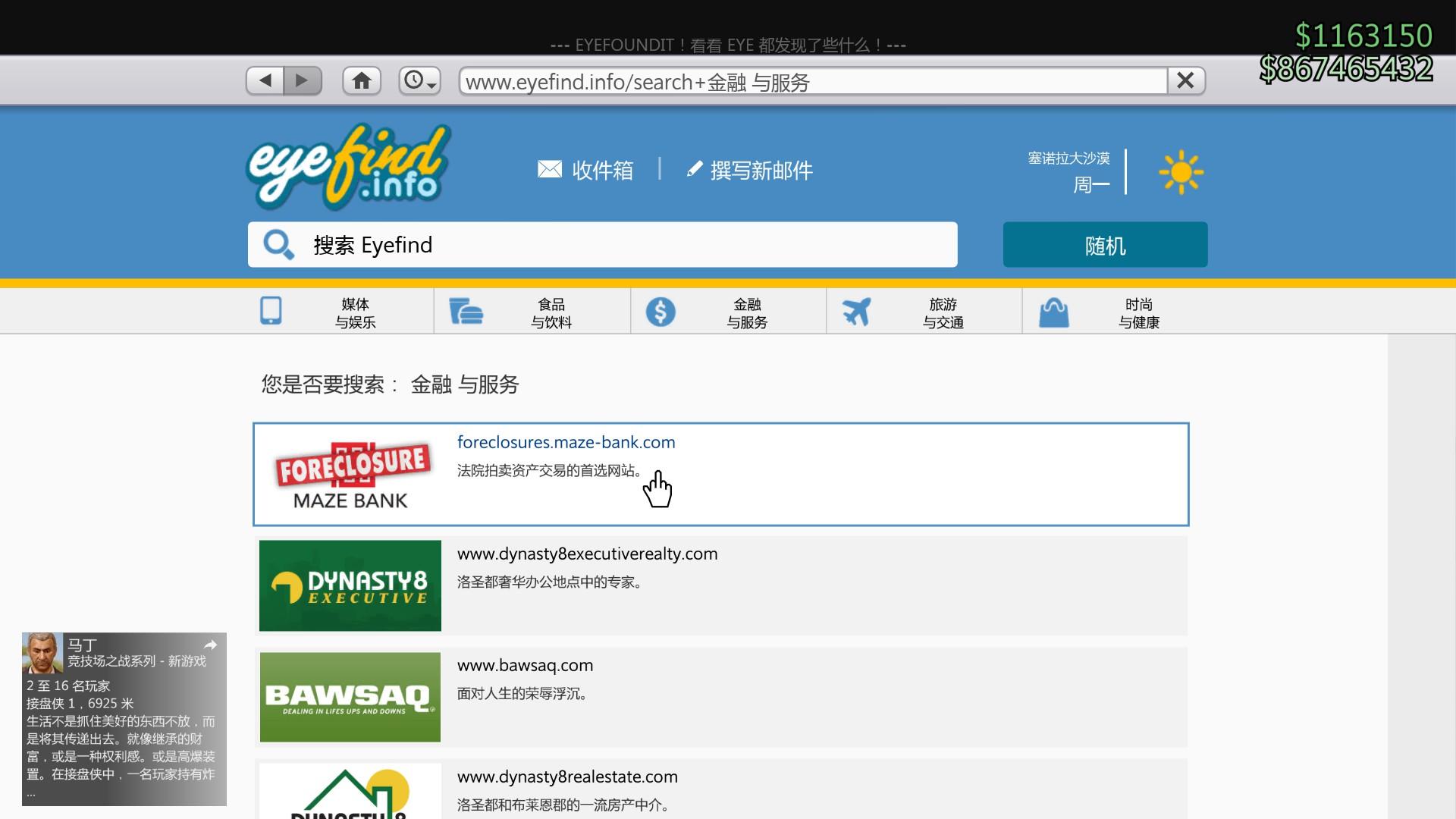
Task: Open the 旅游与交通 airplane icon category
Action: click(856, 312)
